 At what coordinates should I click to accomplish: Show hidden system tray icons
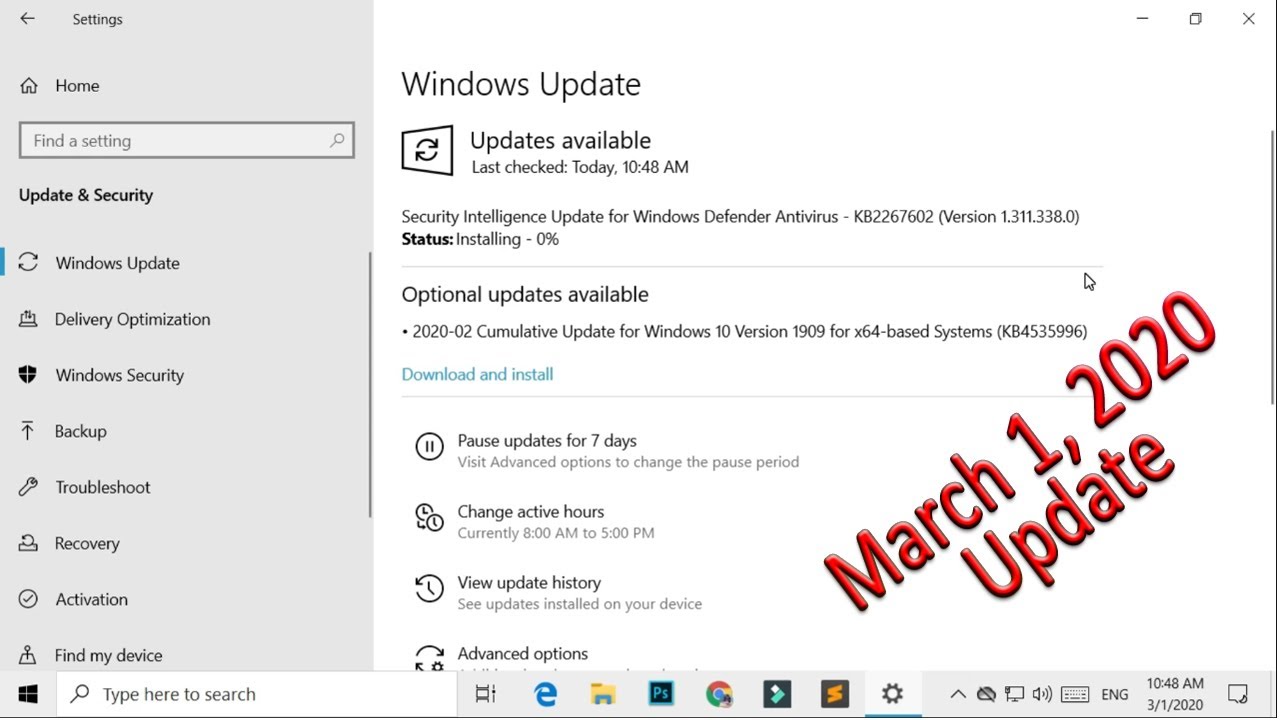coord(958,694)
